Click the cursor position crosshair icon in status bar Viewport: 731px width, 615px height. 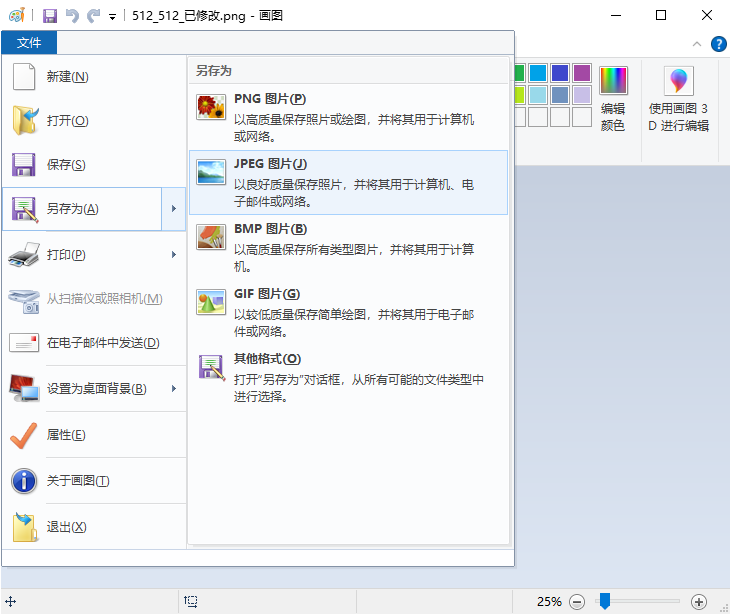pyautogui.click(x=11, y=601)
